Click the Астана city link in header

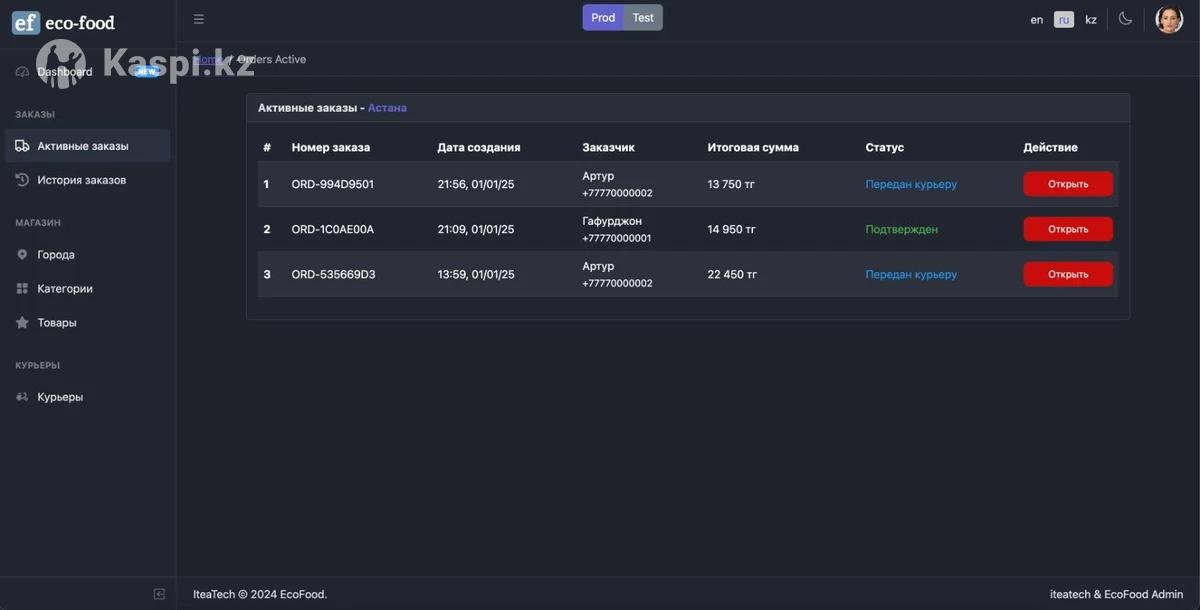coord(387,108)
